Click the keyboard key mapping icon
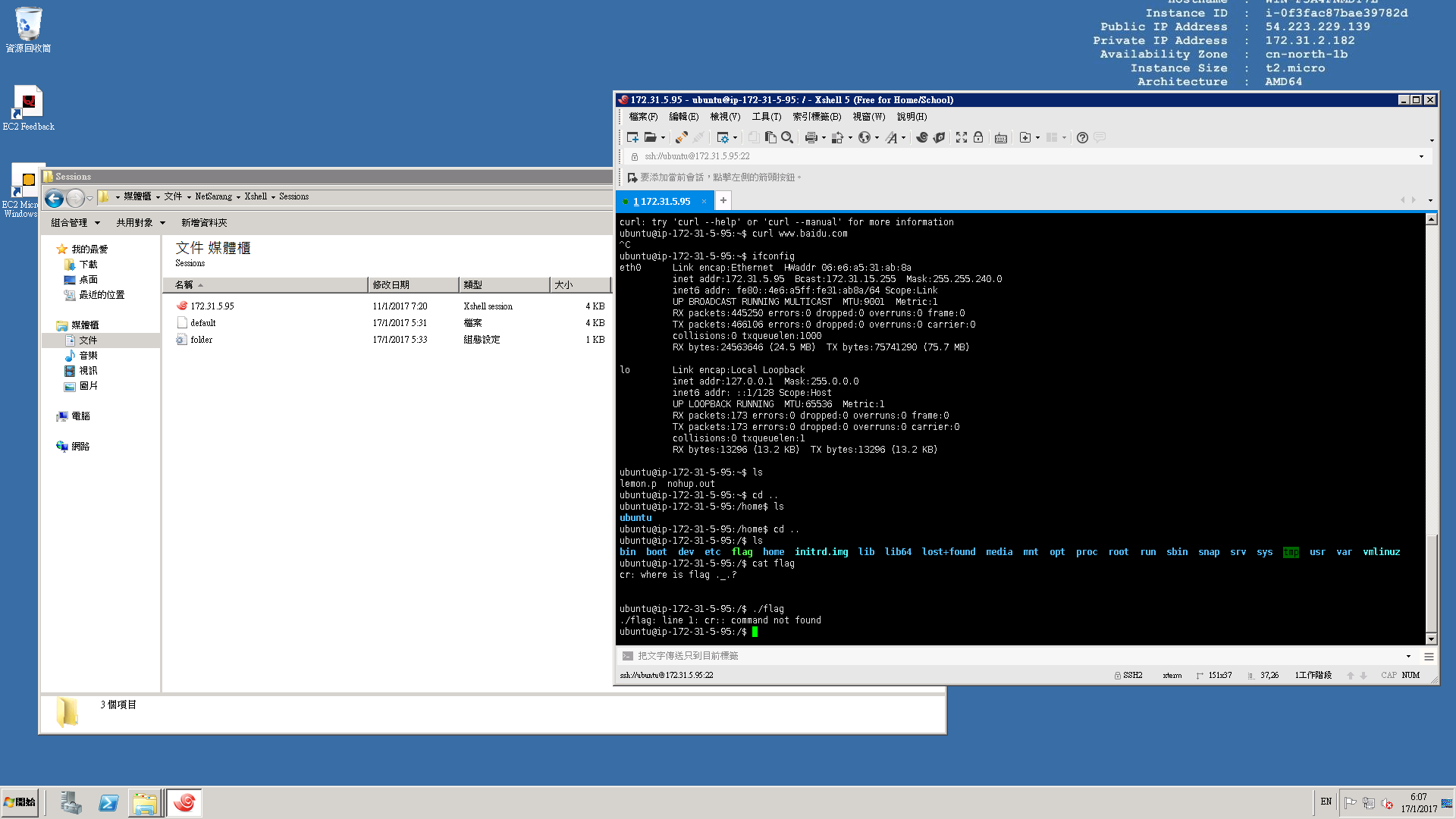Image resolution: width=1456 pixels, height=819 pixels. tap(1001, 137)
